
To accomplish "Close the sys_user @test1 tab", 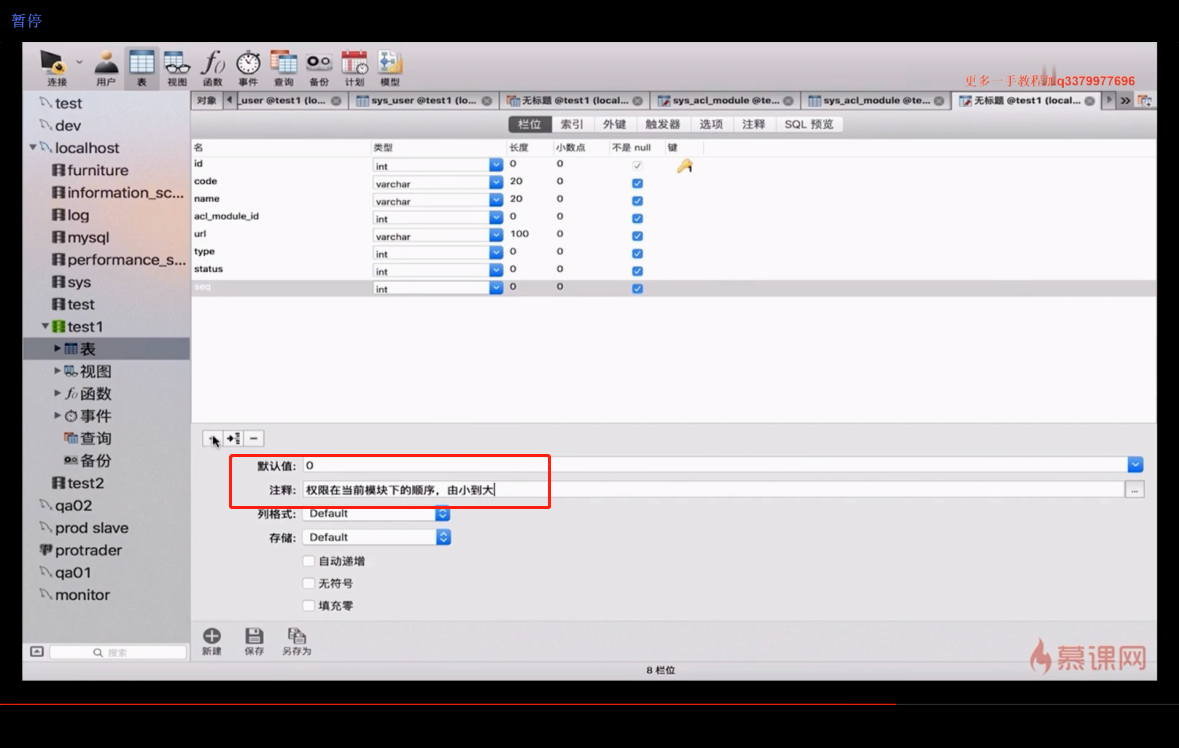I will pyautogui.click(x=487, y=101).
